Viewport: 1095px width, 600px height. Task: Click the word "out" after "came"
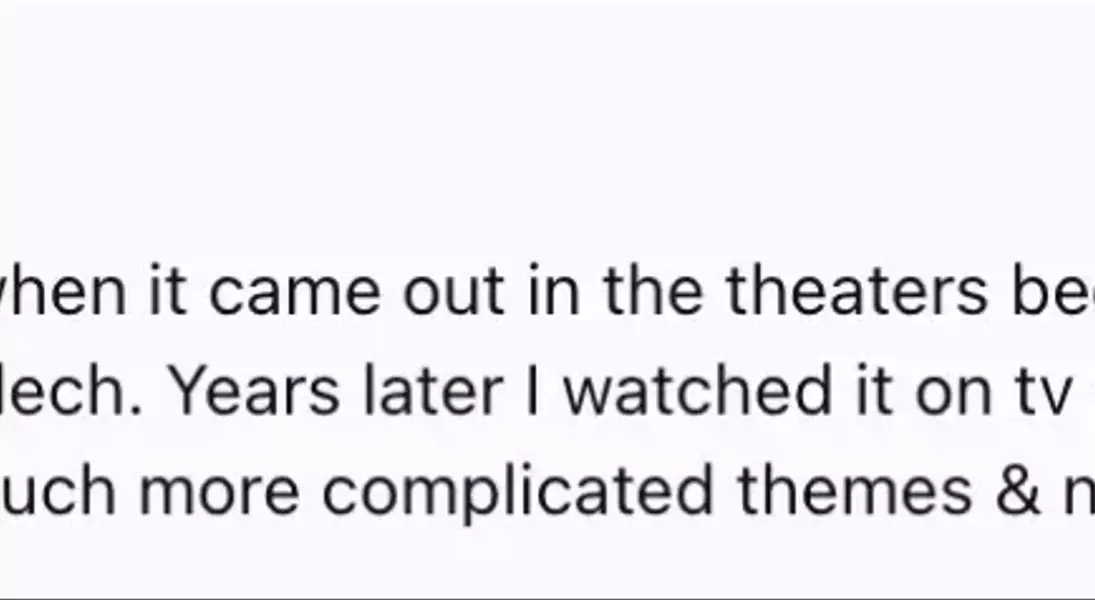453,291
